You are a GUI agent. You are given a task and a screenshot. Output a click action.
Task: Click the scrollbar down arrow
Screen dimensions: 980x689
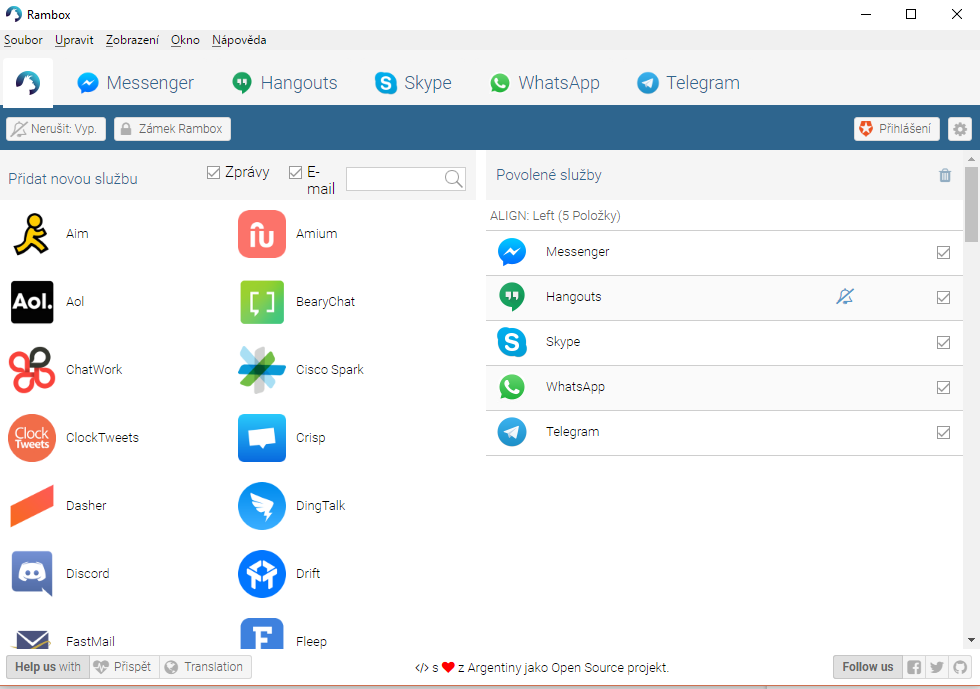point(971,640)
